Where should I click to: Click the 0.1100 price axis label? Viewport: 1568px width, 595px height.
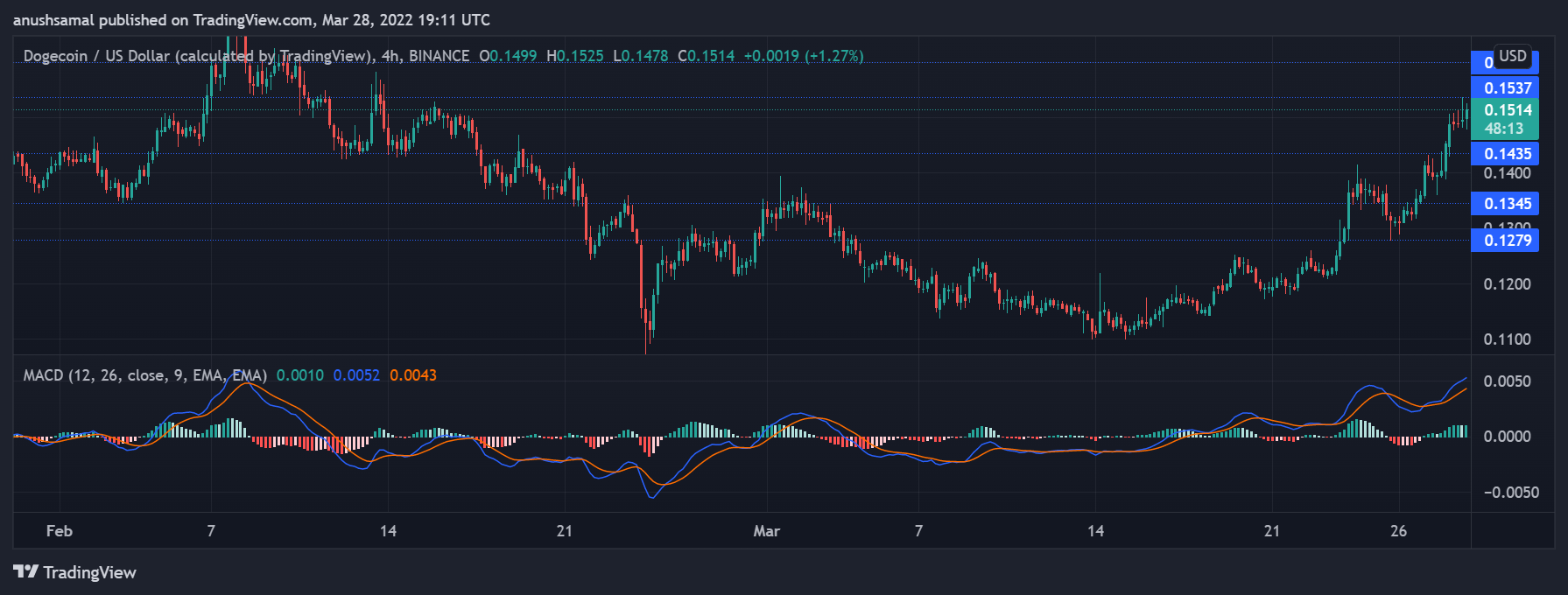(1507, 339)
